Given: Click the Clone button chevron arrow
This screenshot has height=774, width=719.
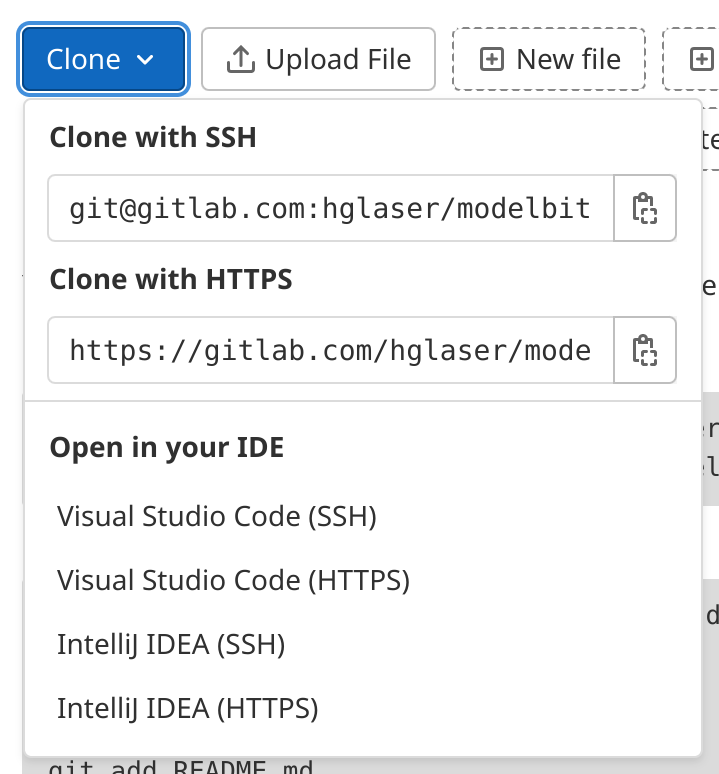Looking at the screenshot, I should pos(145,60).
